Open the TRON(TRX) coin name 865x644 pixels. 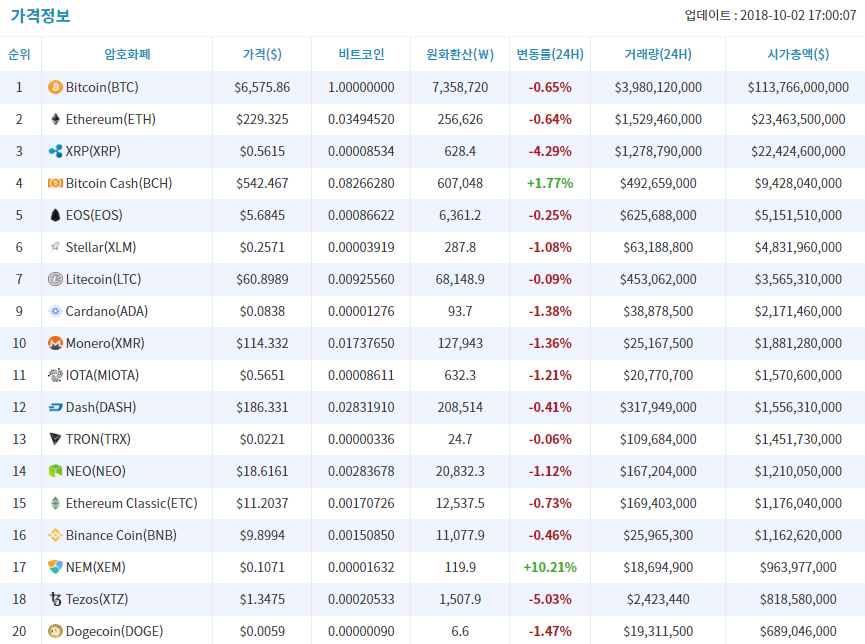pos(98,439)
